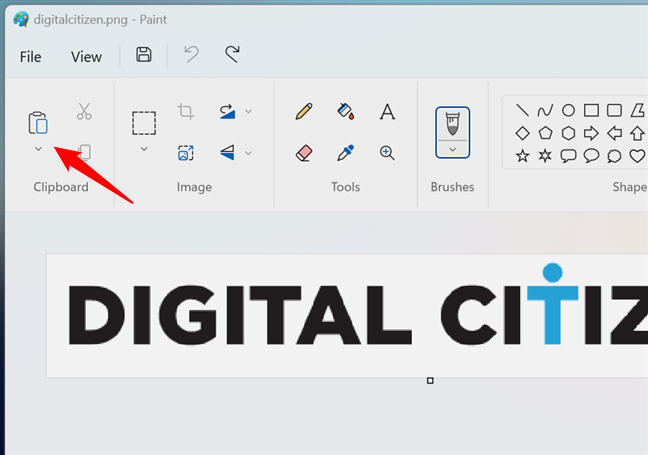Click the Resize and skew icon
648x455 pixels.
pos(186,153)
